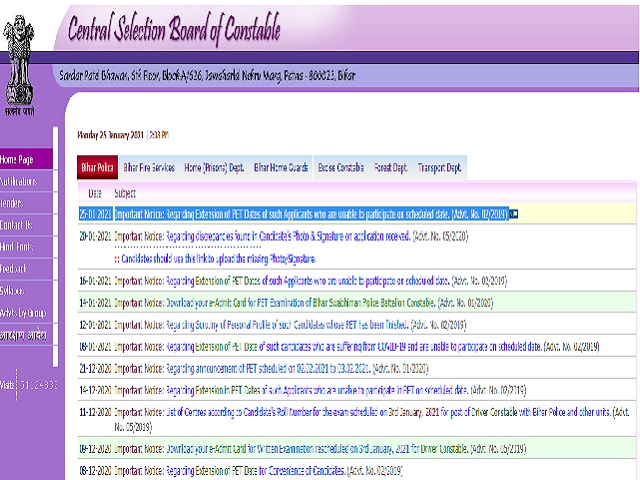The height and width of the screenshot is (480, 640).
Task: Open Notifications in the sidebar
Action: click(26, 181)
